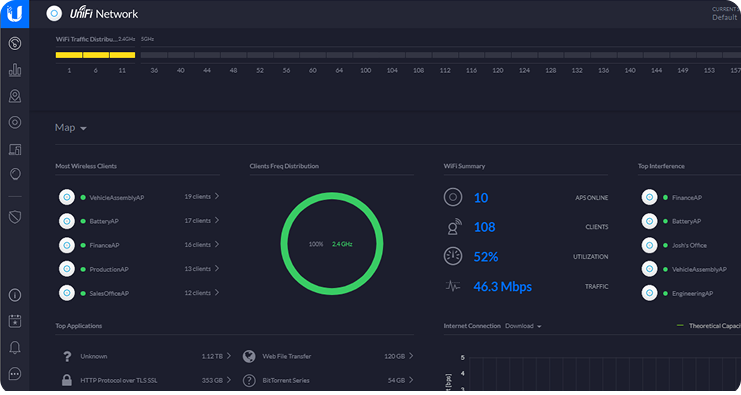
Task: Click BatteryAP device icon in Most Wireless Clients
Action: (x=67, y=221)
